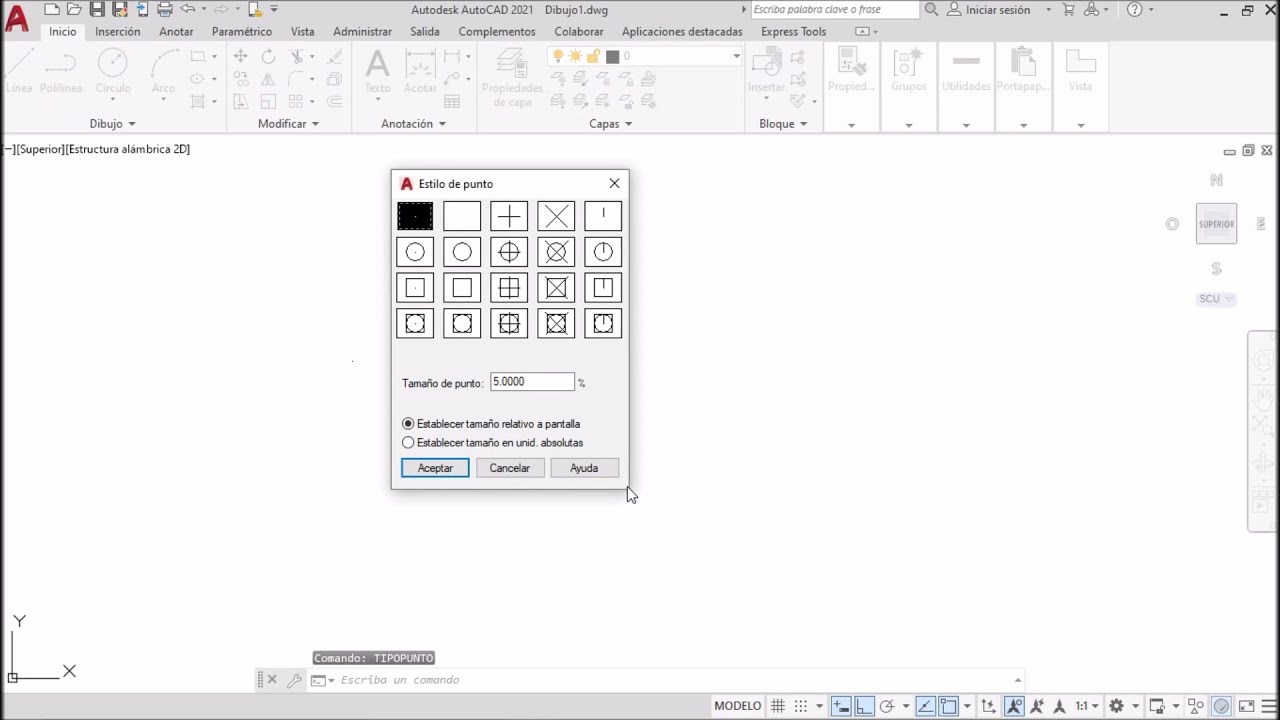
Task: Toggle dynamic input in the status bar
Action: (841, 706)
